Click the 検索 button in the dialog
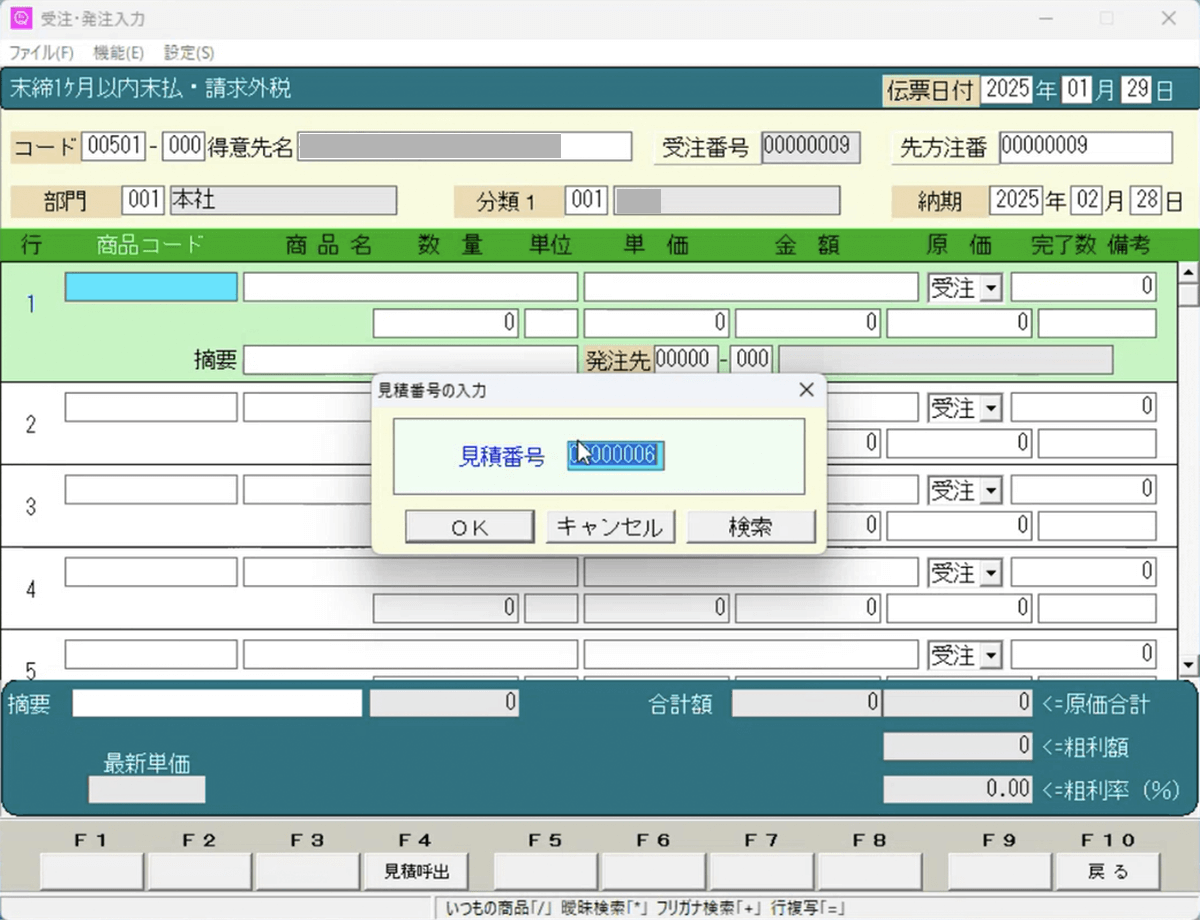Viewport: 1200px width, 920px height. pyautogui.click(x=750, y=527)
